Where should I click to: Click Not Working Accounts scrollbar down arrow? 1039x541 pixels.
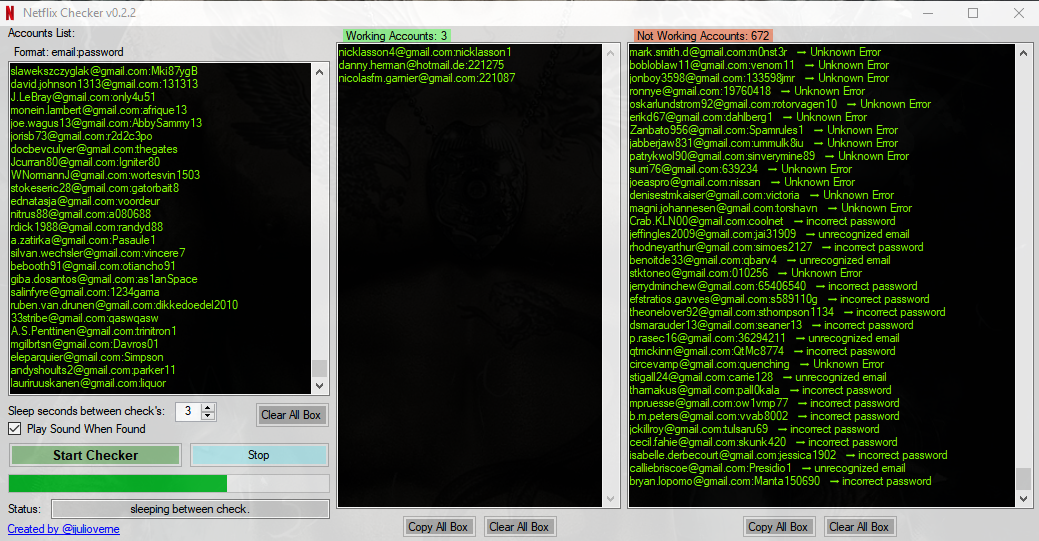tap(1024, 499)
